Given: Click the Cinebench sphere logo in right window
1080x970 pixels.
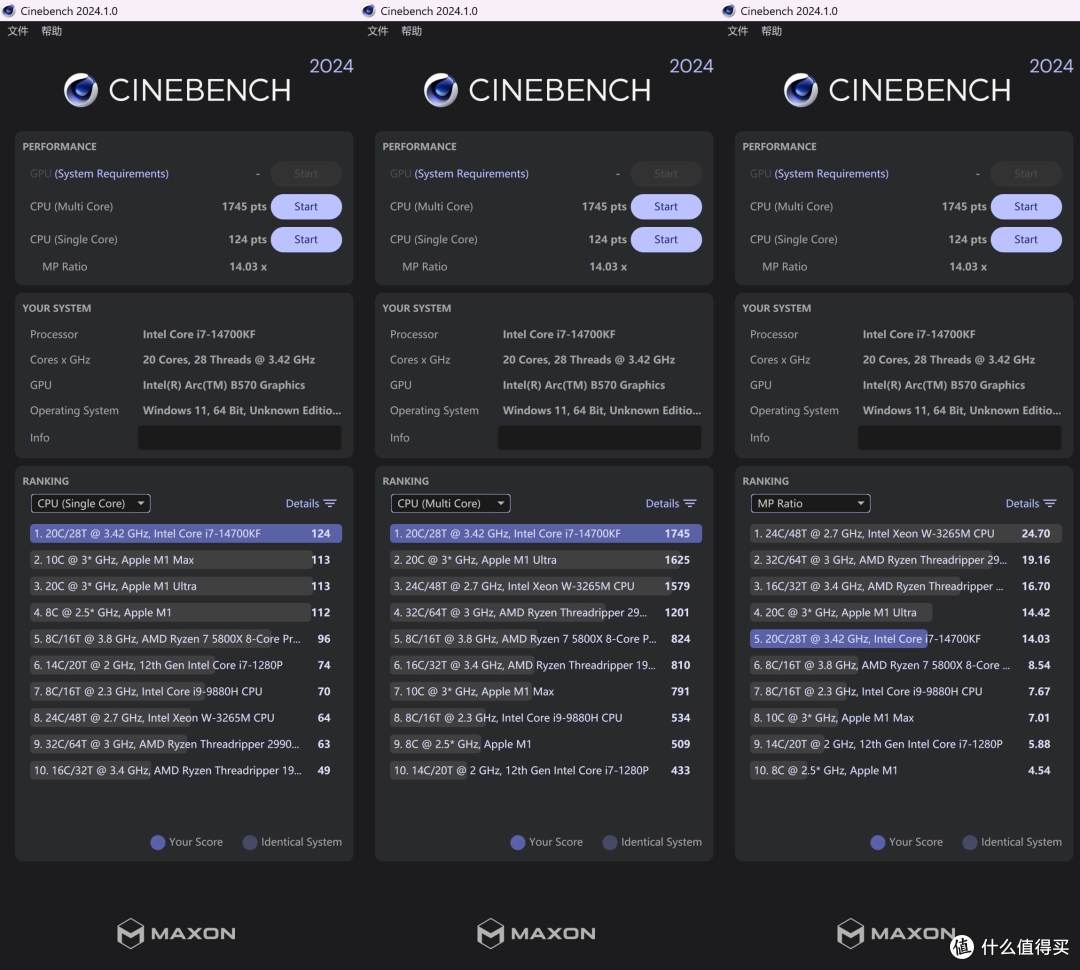Looking at the screenshot, I should 800,90.
